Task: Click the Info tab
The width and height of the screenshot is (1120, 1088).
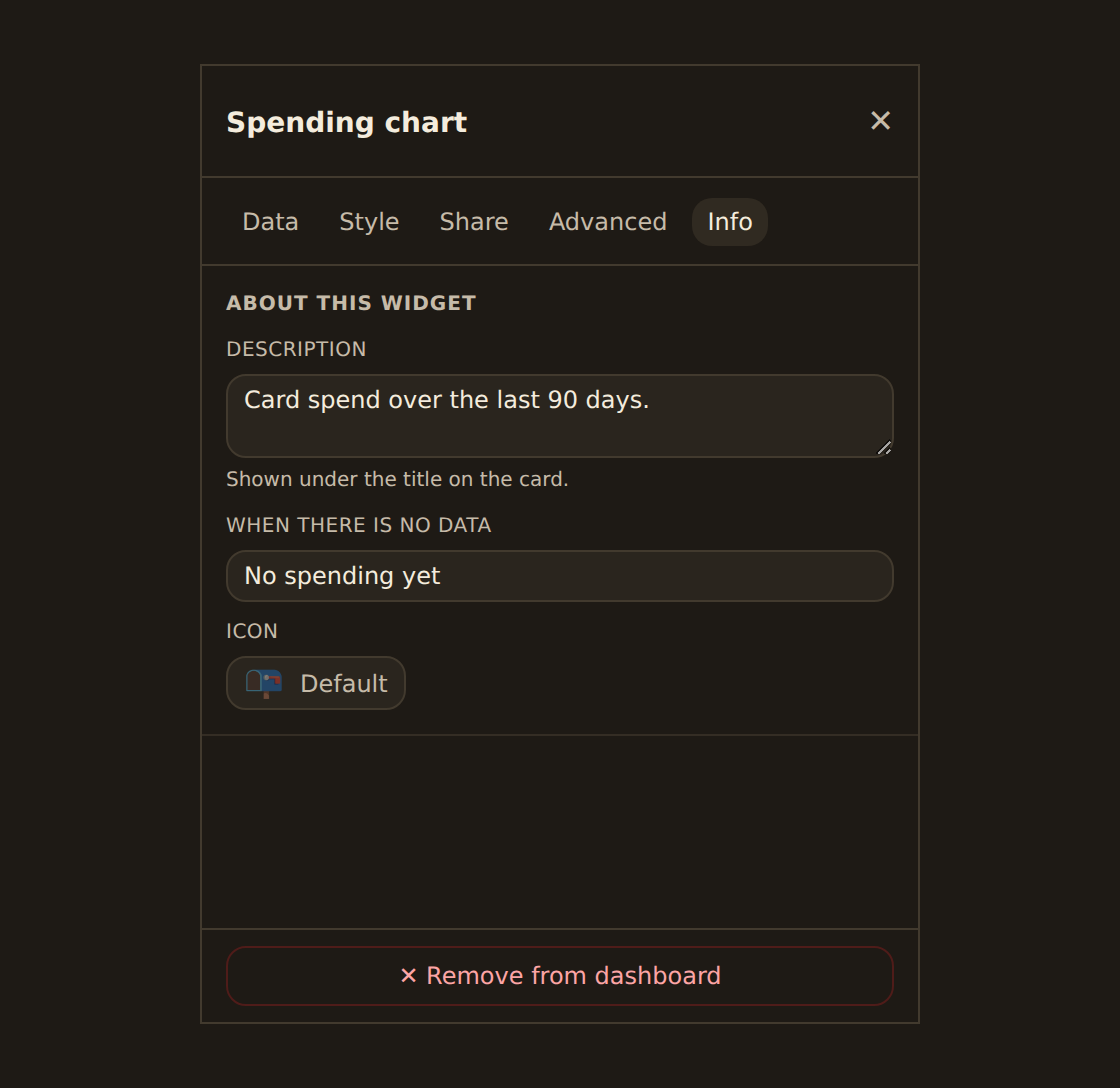Action: 729,221
